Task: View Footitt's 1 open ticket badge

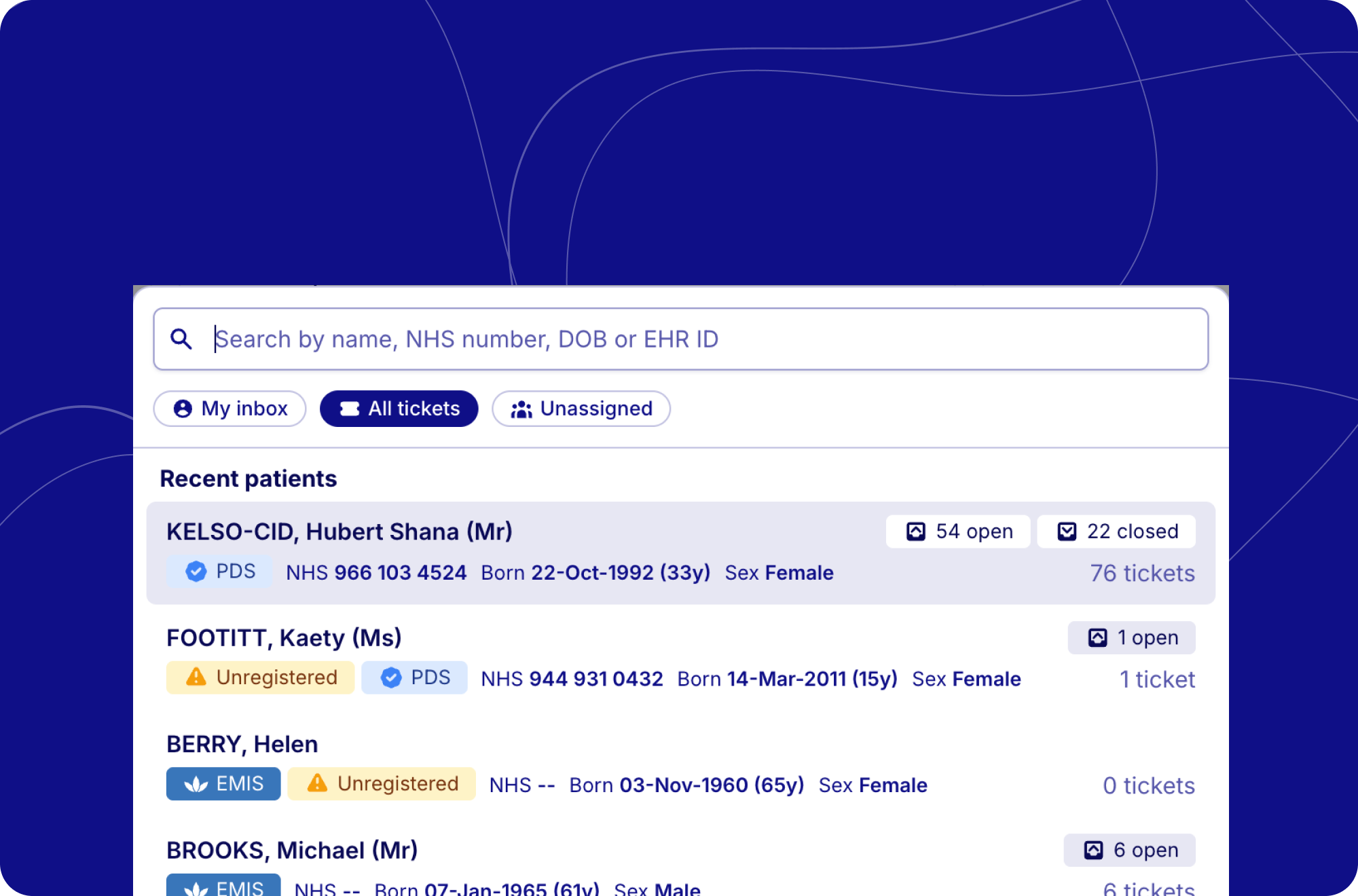Action: coord(1132,638)
